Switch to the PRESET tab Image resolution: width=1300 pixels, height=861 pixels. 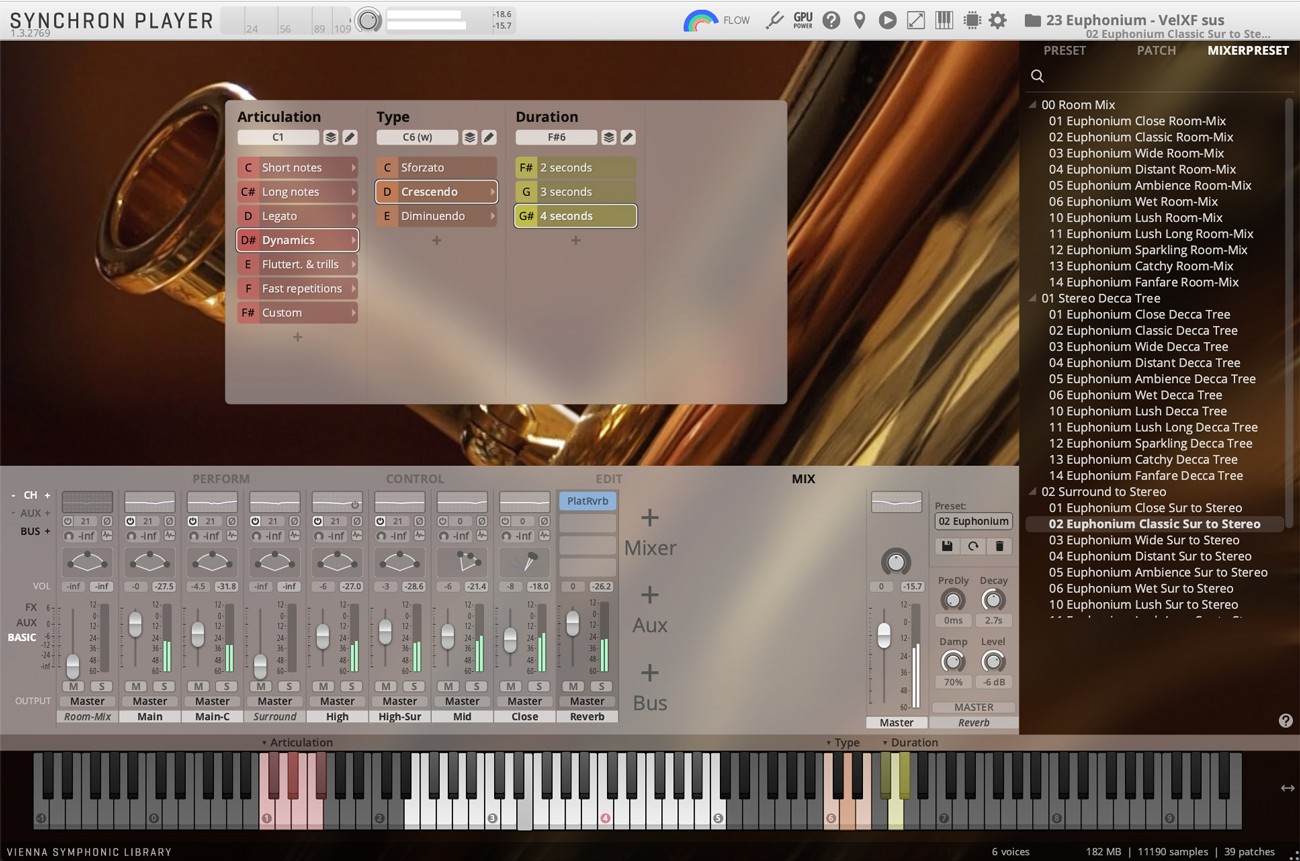[x=1065, y=50]
